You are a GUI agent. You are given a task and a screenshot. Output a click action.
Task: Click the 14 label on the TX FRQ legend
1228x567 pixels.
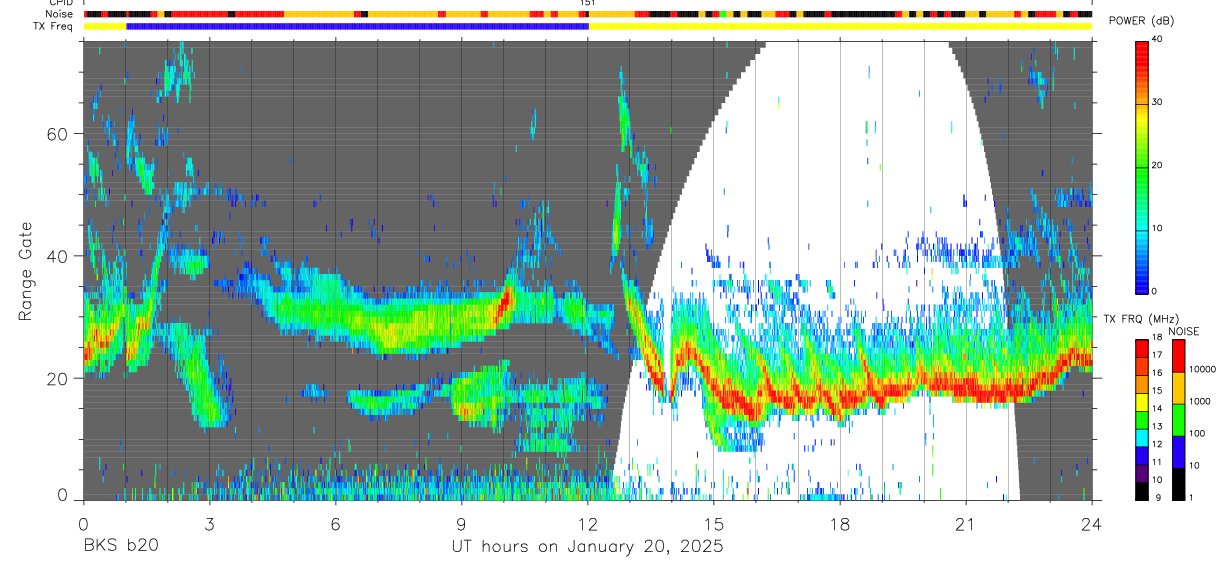coord(1155,409)
